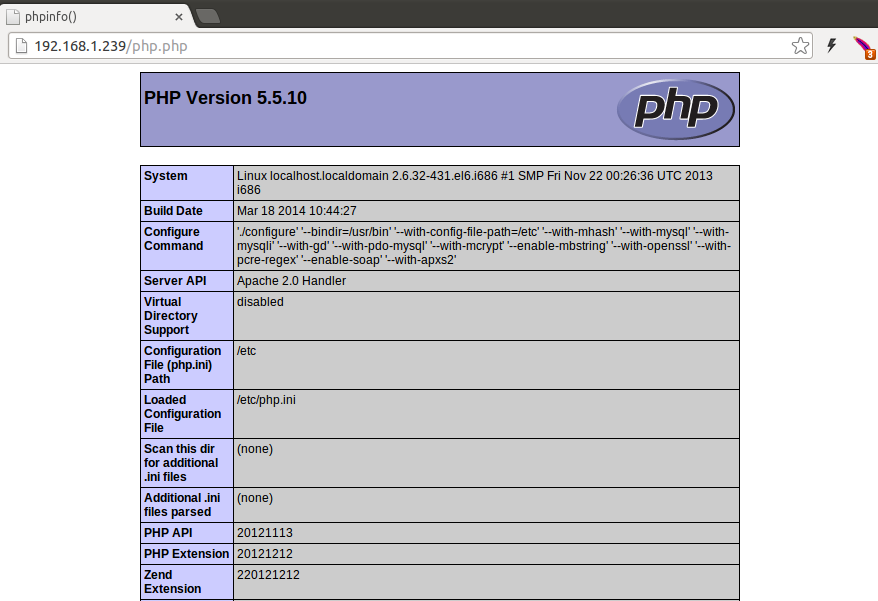Click the Virtual Directory Support label

(171, 316)
